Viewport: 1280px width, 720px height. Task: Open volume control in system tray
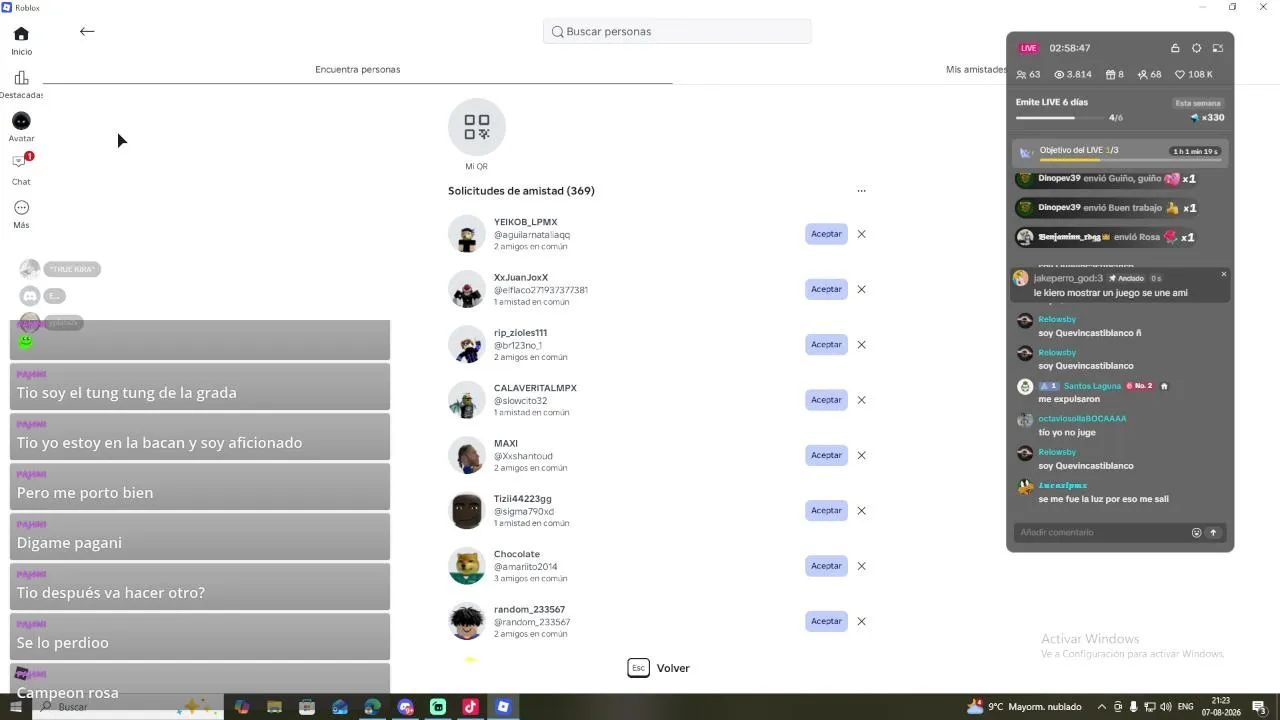[1167, 707]
